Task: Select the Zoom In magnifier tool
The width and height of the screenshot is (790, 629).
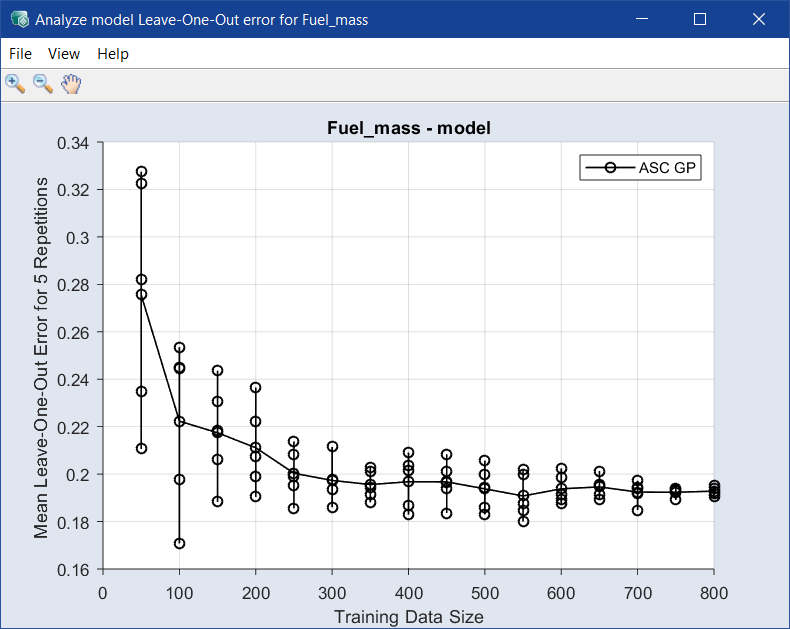Action: (x=15, y=84)
